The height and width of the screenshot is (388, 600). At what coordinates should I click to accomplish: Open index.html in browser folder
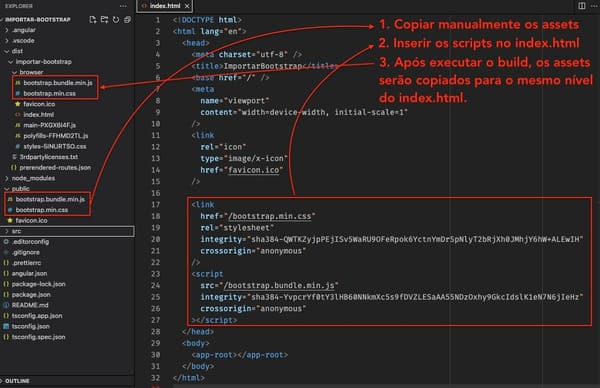click(38, 115)
